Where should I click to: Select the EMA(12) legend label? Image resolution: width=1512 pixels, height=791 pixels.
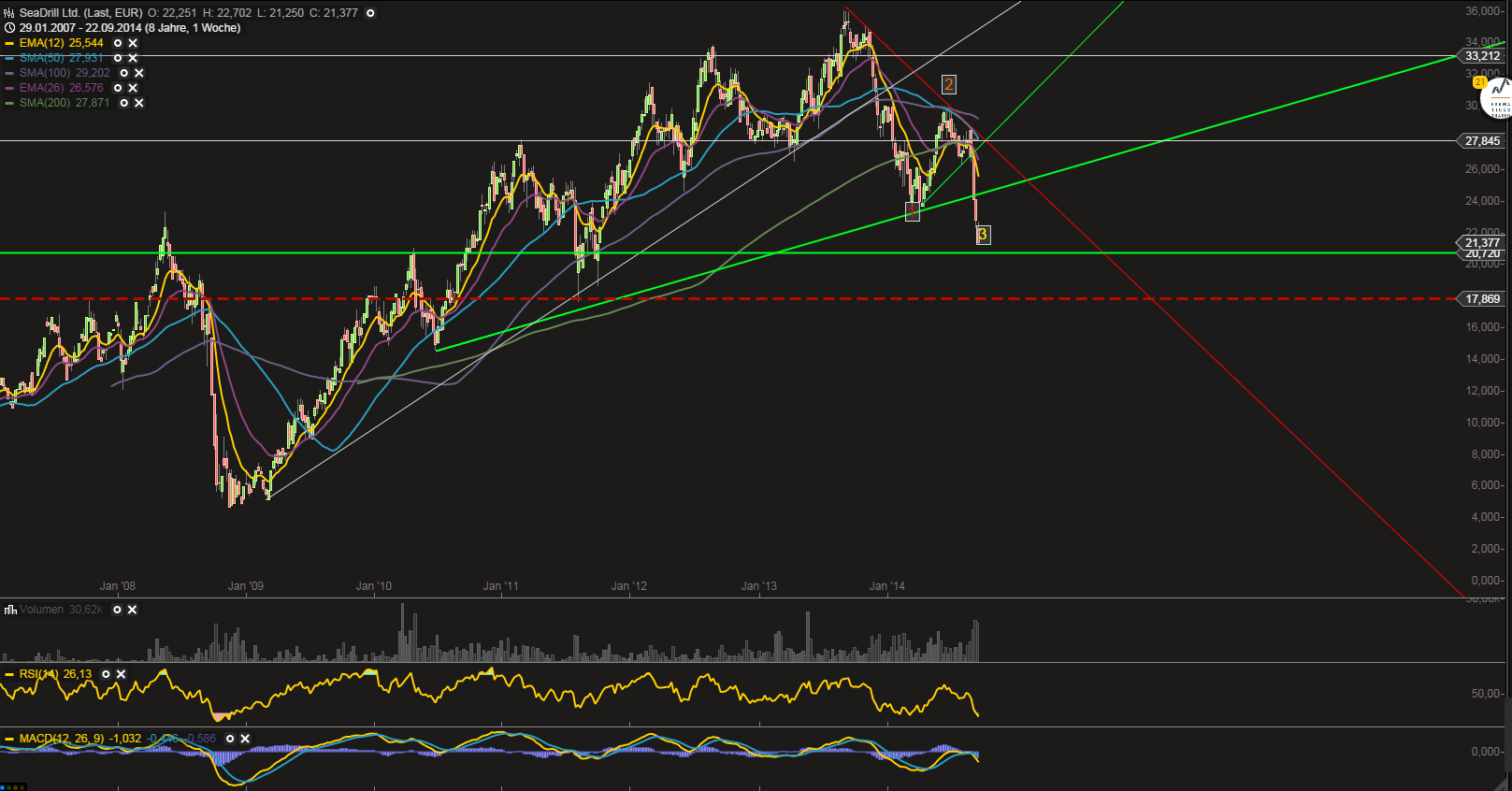(x=61, y=43)
